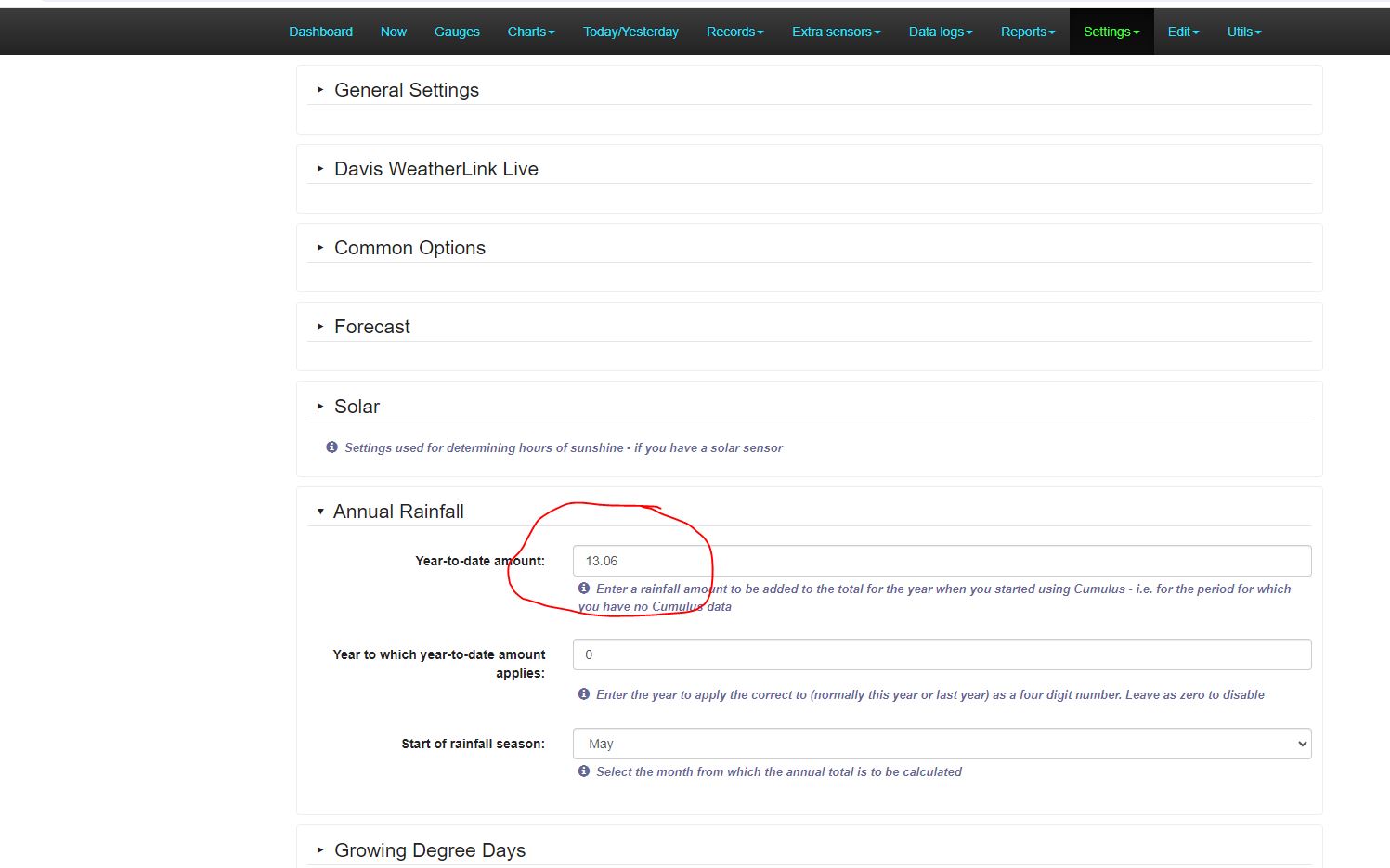Click the info icon beside Solar settings note

coord(331,447)
